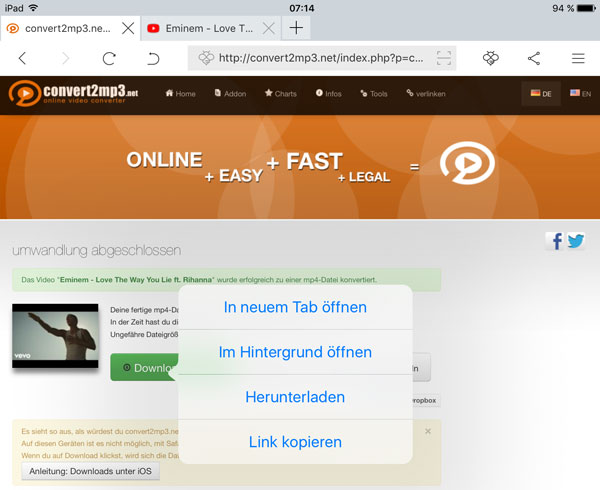Click the Dropbox button behind the popup

426,400
